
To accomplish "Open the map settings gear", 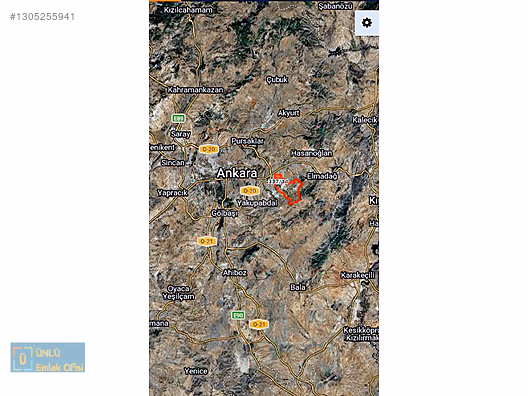I will coord(367,23).
